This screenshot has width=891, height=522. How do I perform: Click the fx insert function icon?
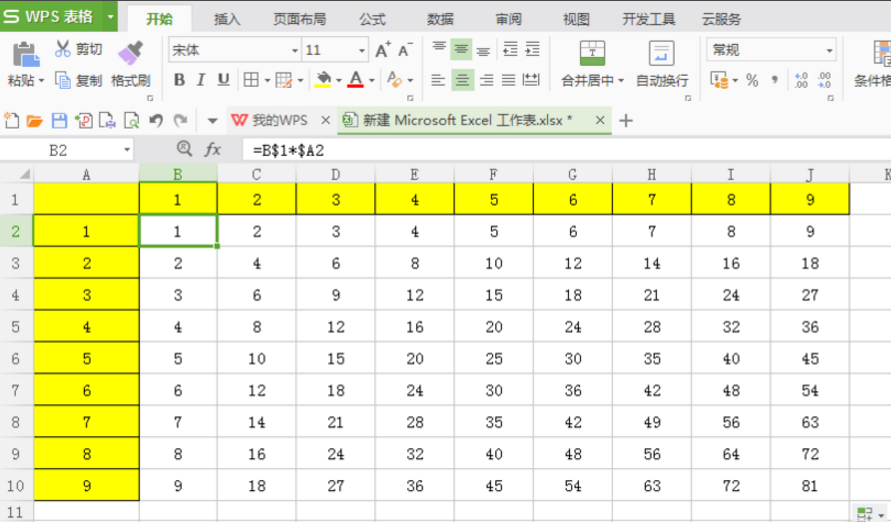coord(212,150)
